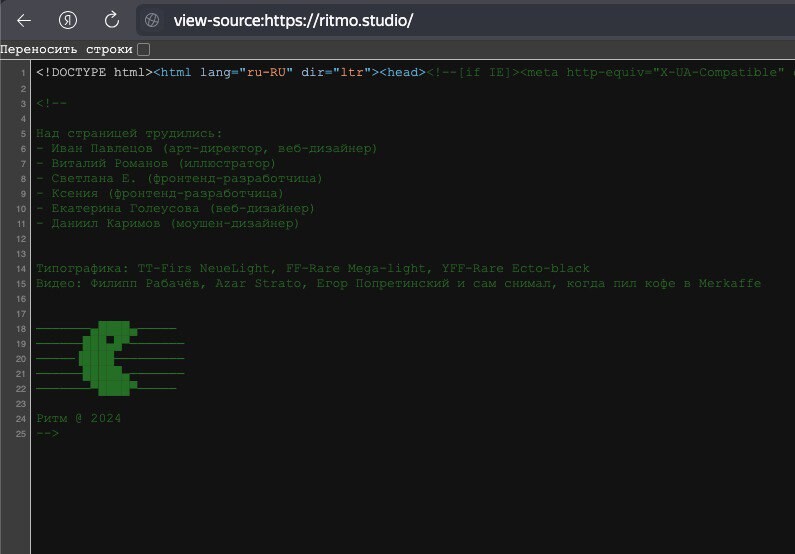Image resolution: width=795 pixels, height=554 pixels.
Task: Click the 'Иван Павлецов' credit line
Action: (206, 148)
